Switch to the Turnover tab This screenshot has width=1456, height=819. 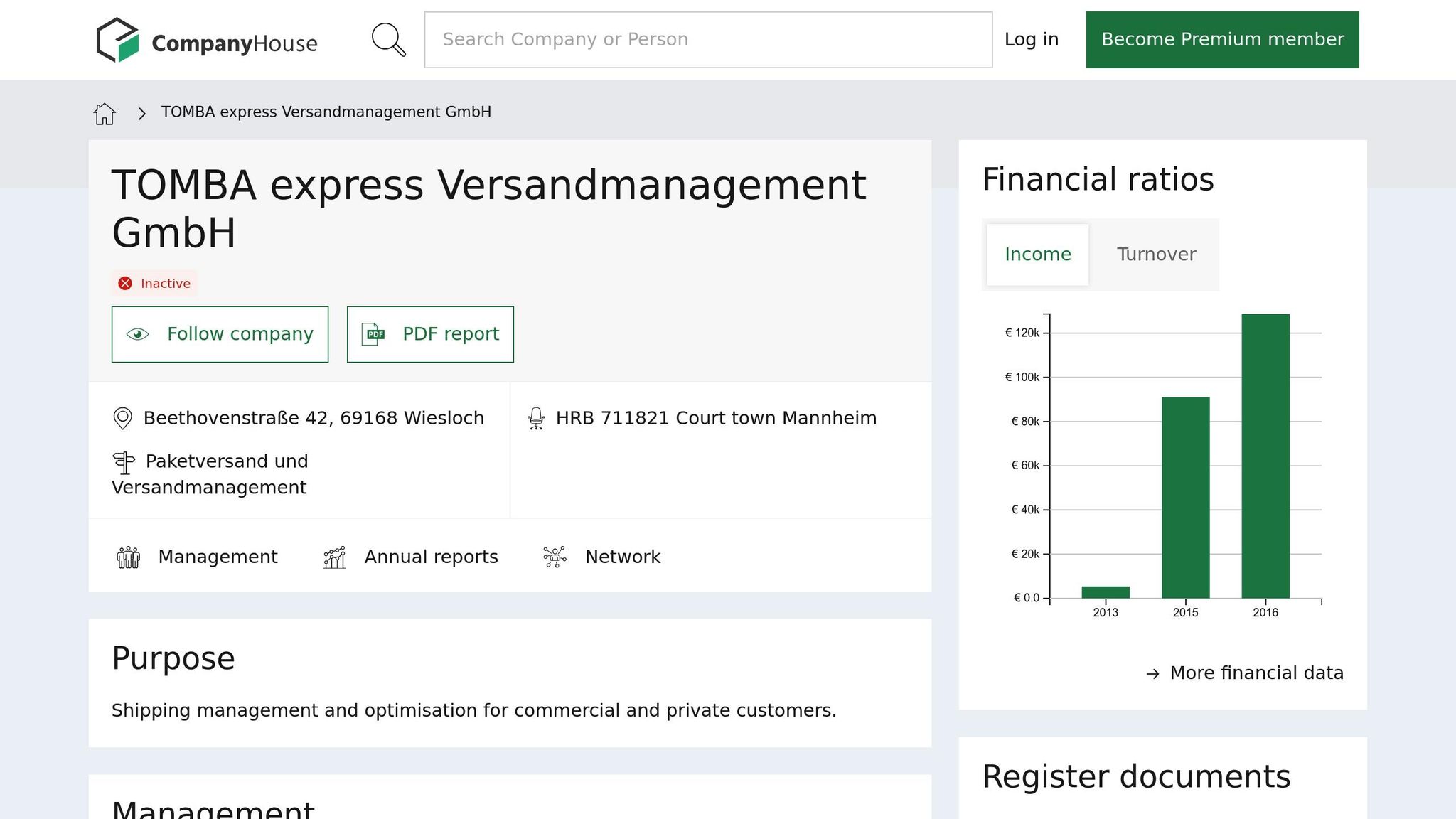coord(1156,255)
